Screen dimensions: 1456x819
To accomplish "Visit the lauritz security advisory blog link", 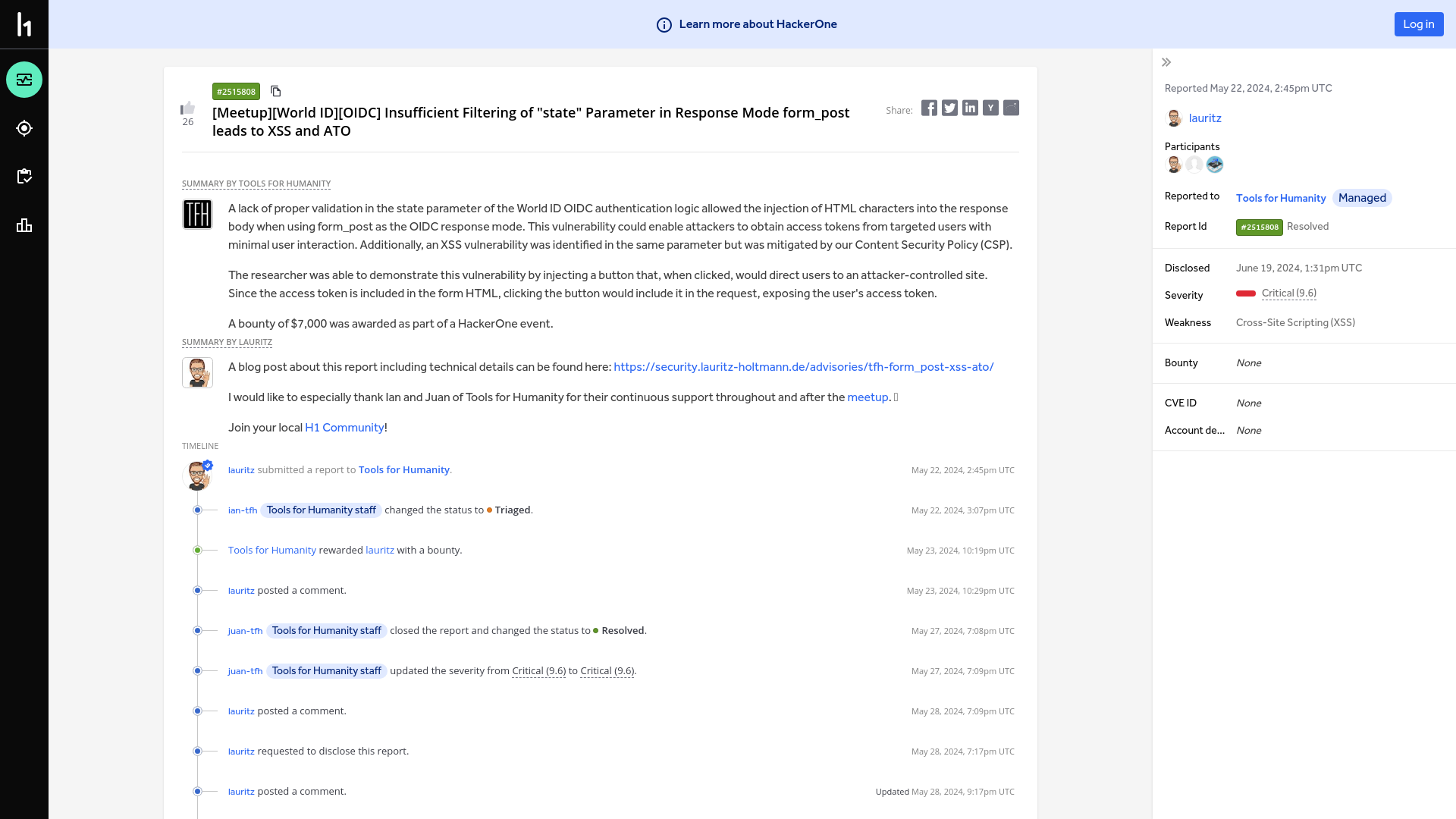I will (803, 366).
